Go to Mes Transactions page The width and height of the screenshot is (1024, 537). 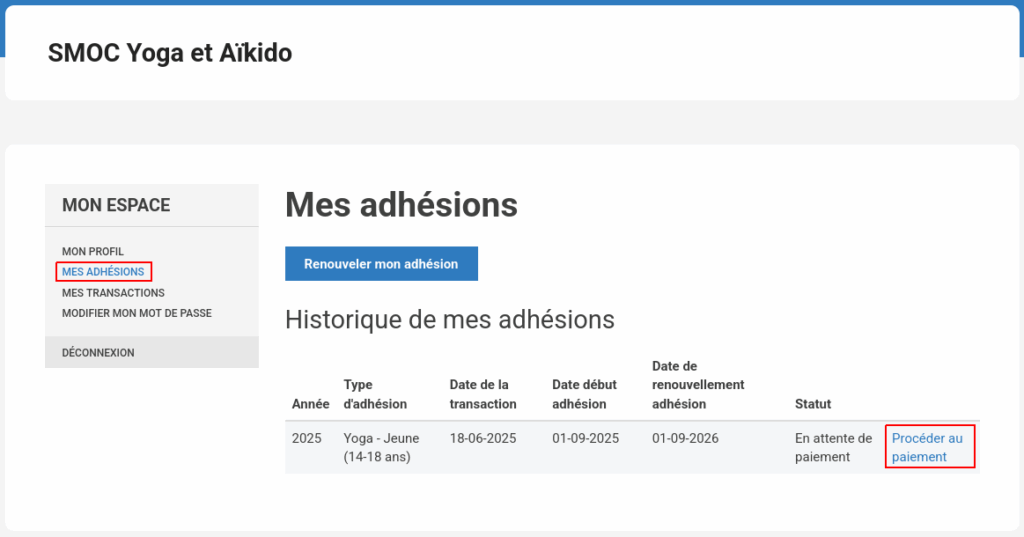tap(113, 293)
